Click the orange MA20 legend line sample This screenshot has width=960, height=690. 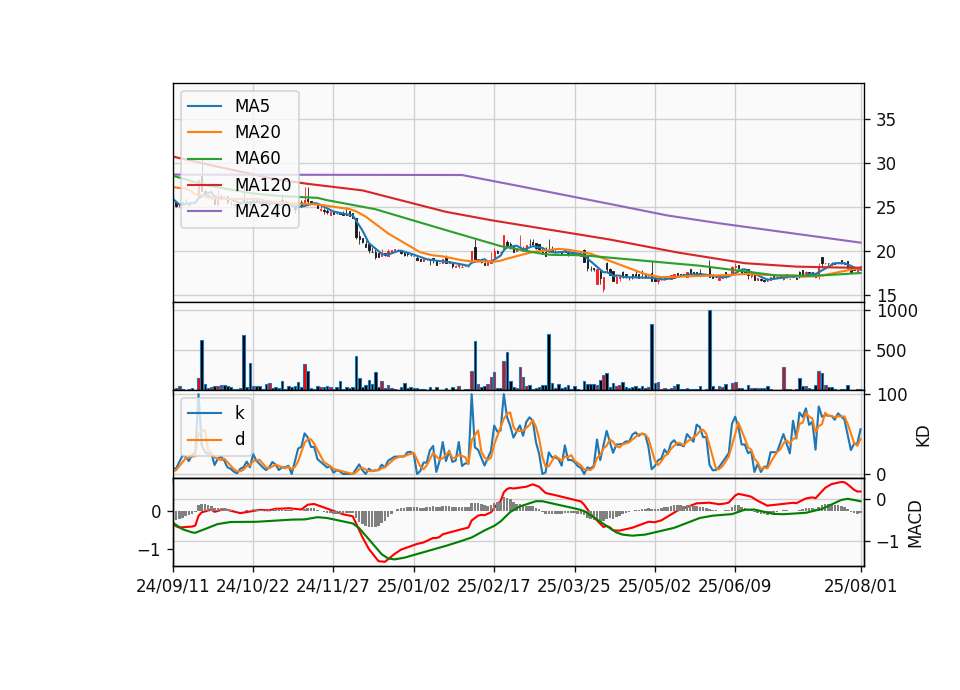coord(204,132)
